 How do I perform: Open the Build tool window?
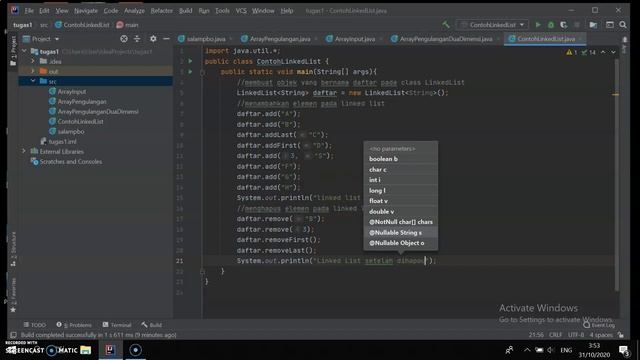tap(152, 325)
